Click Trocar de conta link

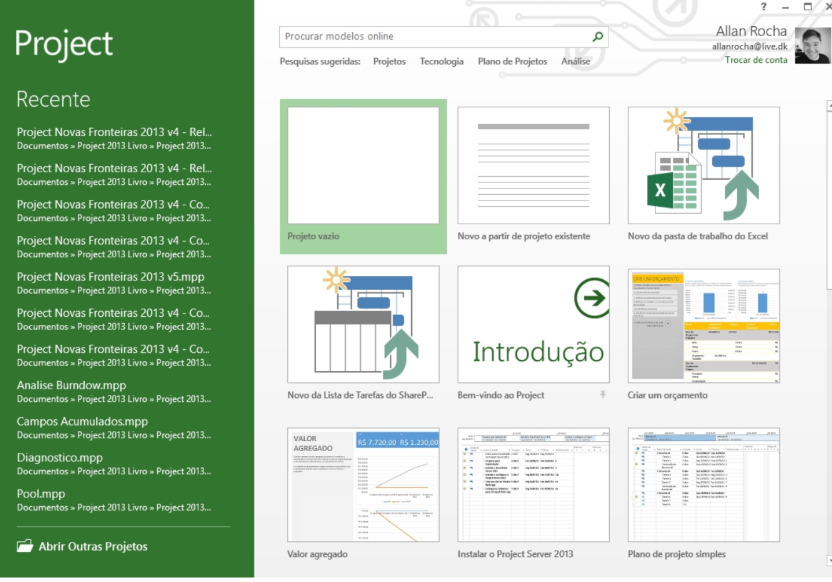755,60
